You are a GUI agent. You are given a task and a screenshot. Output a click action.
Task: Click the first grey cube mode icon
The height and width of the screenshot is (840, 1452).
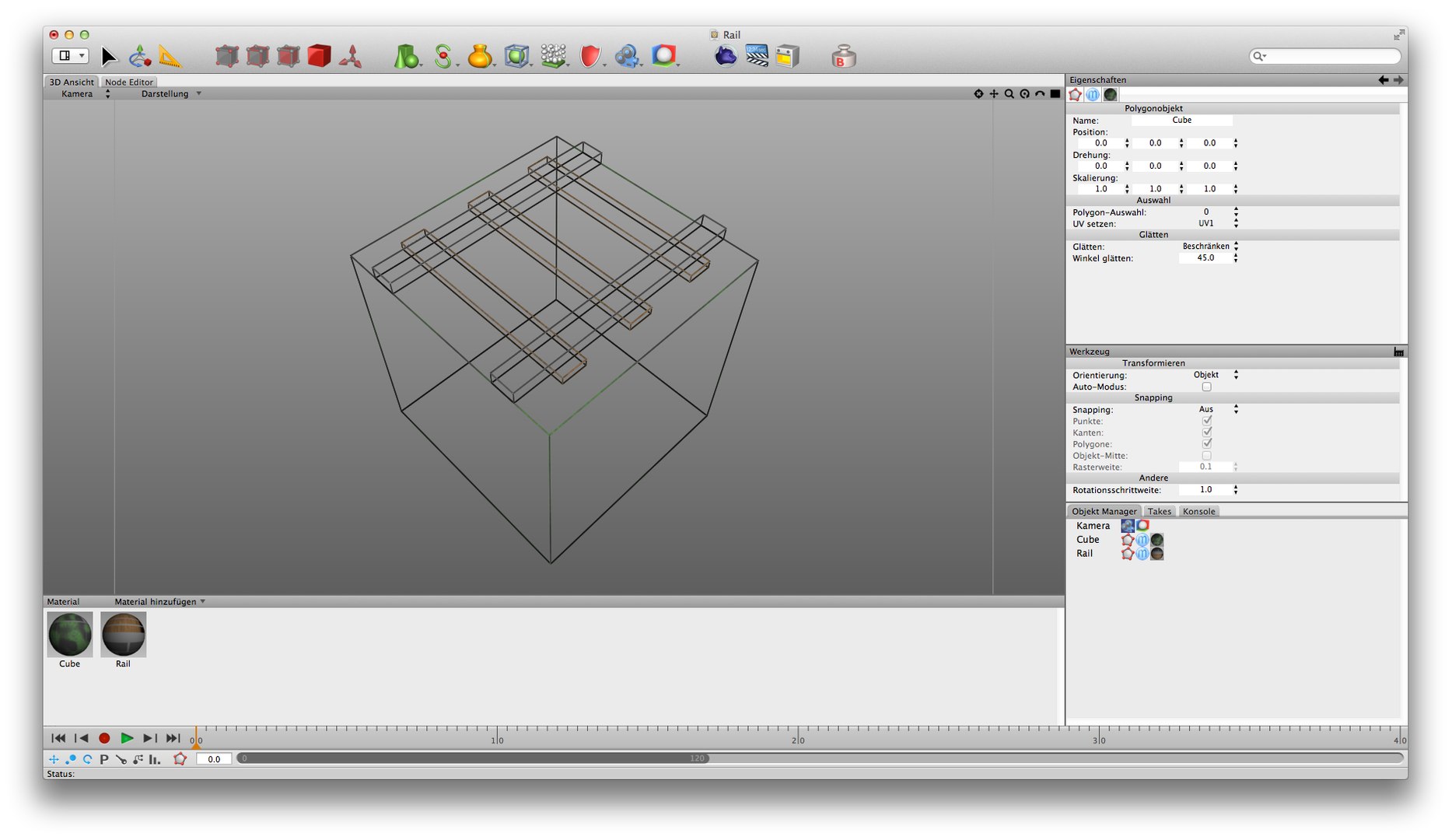pyautogui.click(x=226, y=56)
